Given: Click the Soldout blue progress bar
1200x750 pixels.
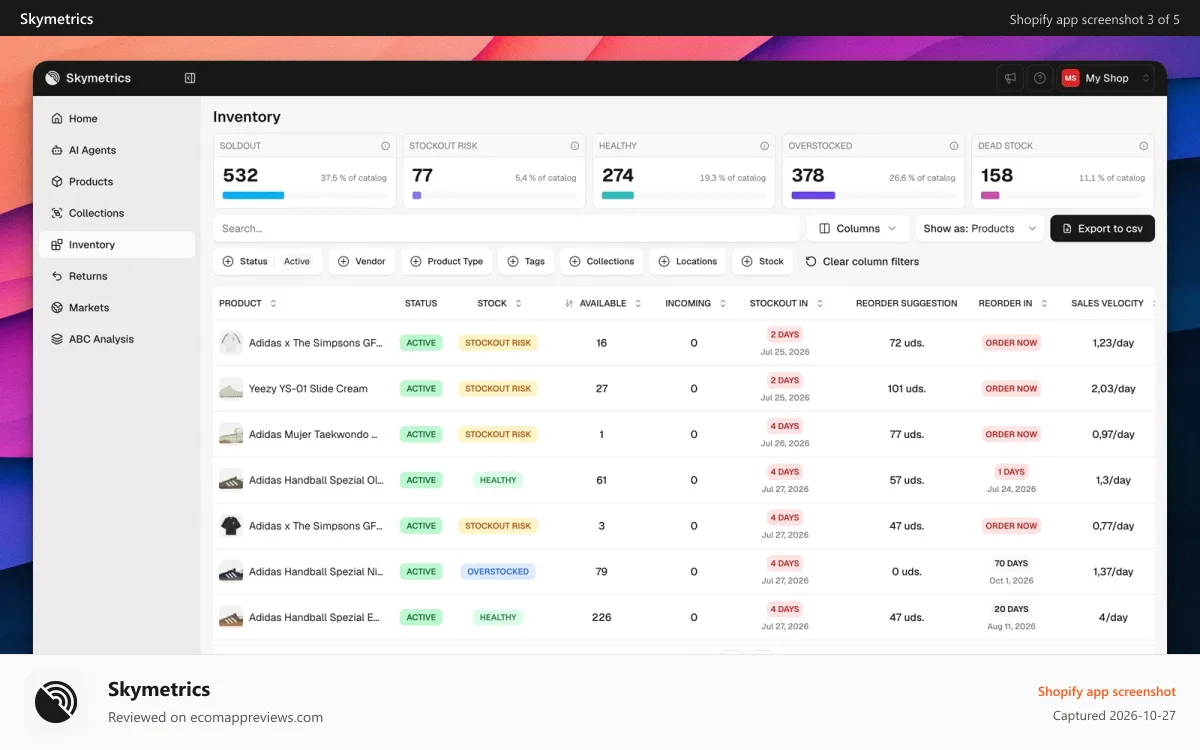Looking at the screenshot, I should click(x=253, y=195).
